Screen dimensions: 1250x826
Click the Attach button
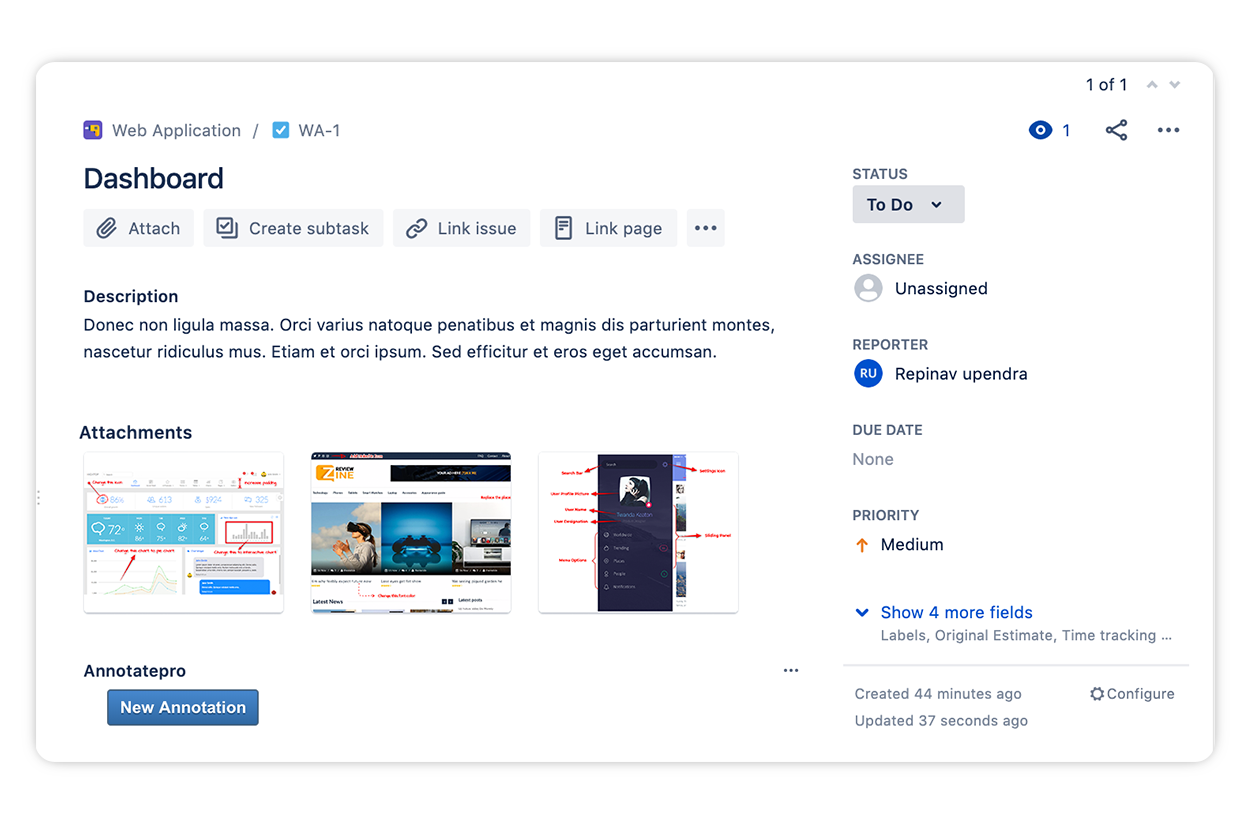click(x=138, y=228)
